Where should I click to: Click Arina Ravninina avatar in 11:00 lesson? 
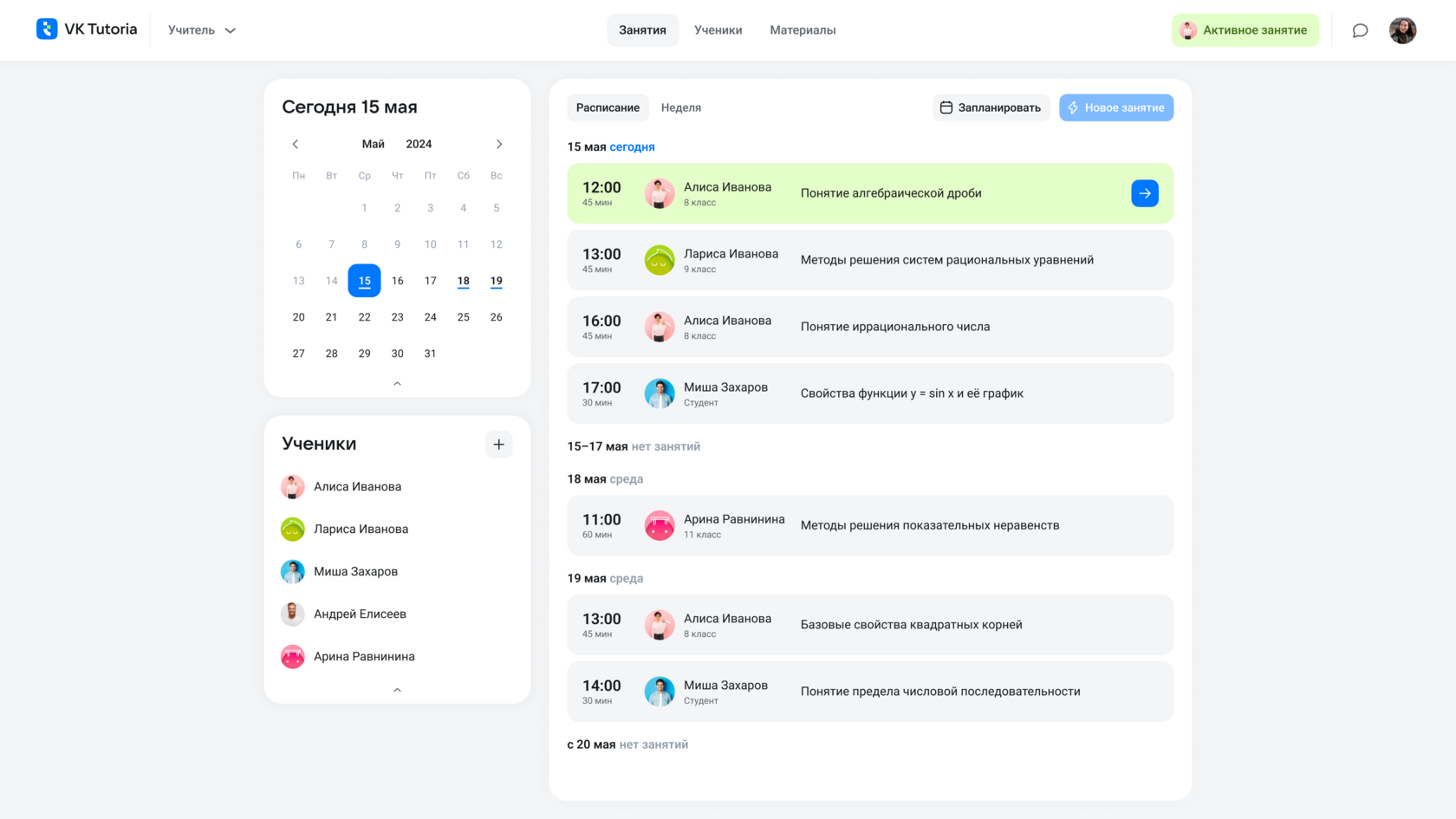pos(660,525)
